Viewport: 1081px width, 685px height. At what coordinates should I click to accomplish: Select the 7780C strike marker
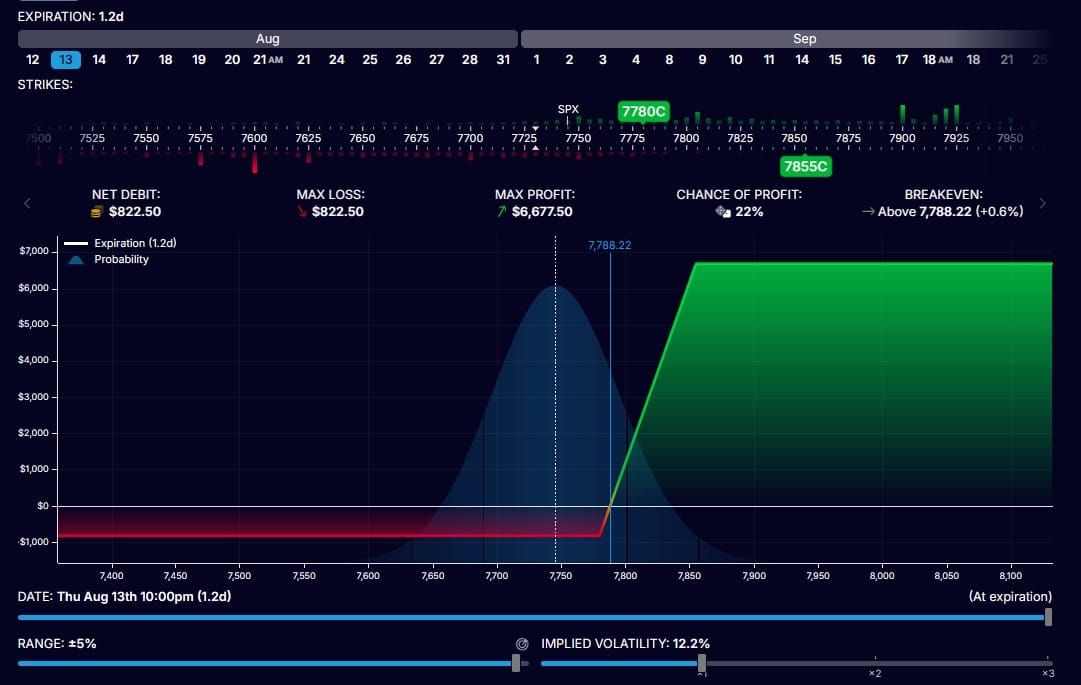(643, 112)
